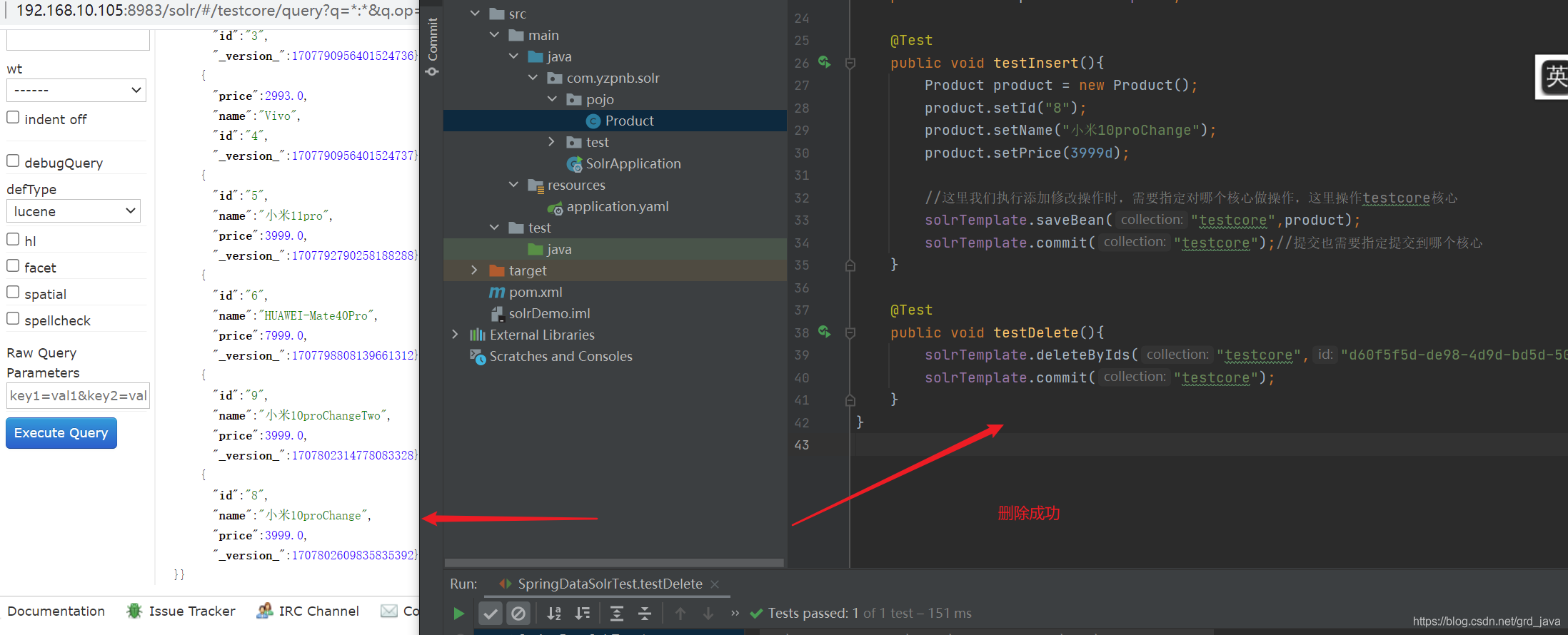
Task: Collapse the resources folder
Action: 513,185
